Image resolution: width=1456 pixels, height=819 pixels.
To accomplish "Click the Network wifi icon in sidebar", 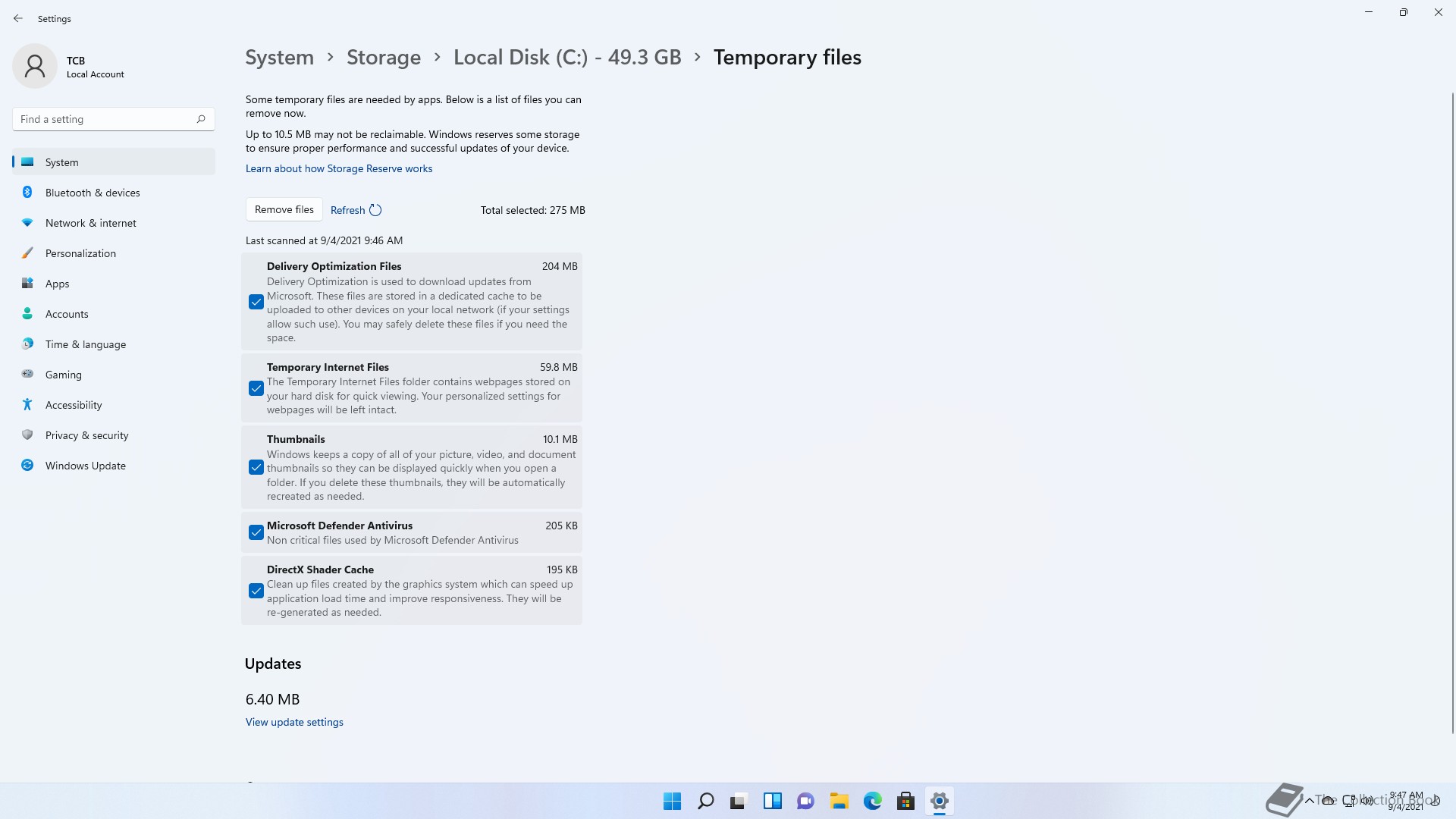I will tap(27, 222).
